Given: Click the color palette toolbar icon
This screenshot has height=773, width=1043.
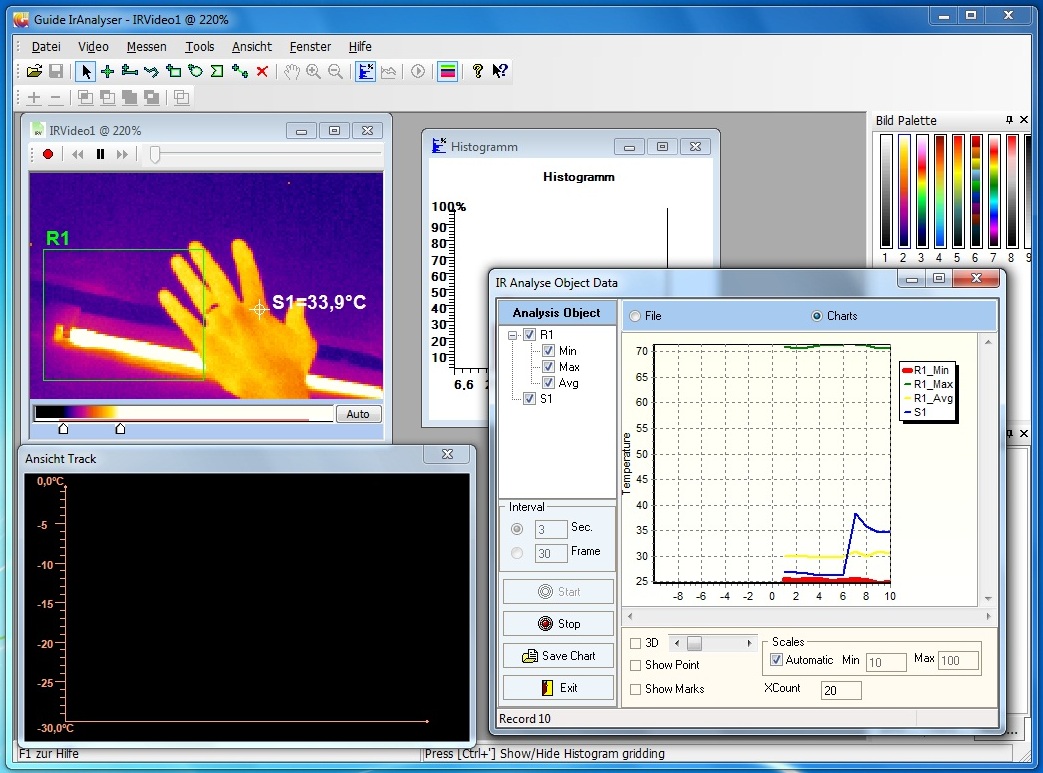Looking at the screenshot, I should point(447,71).
